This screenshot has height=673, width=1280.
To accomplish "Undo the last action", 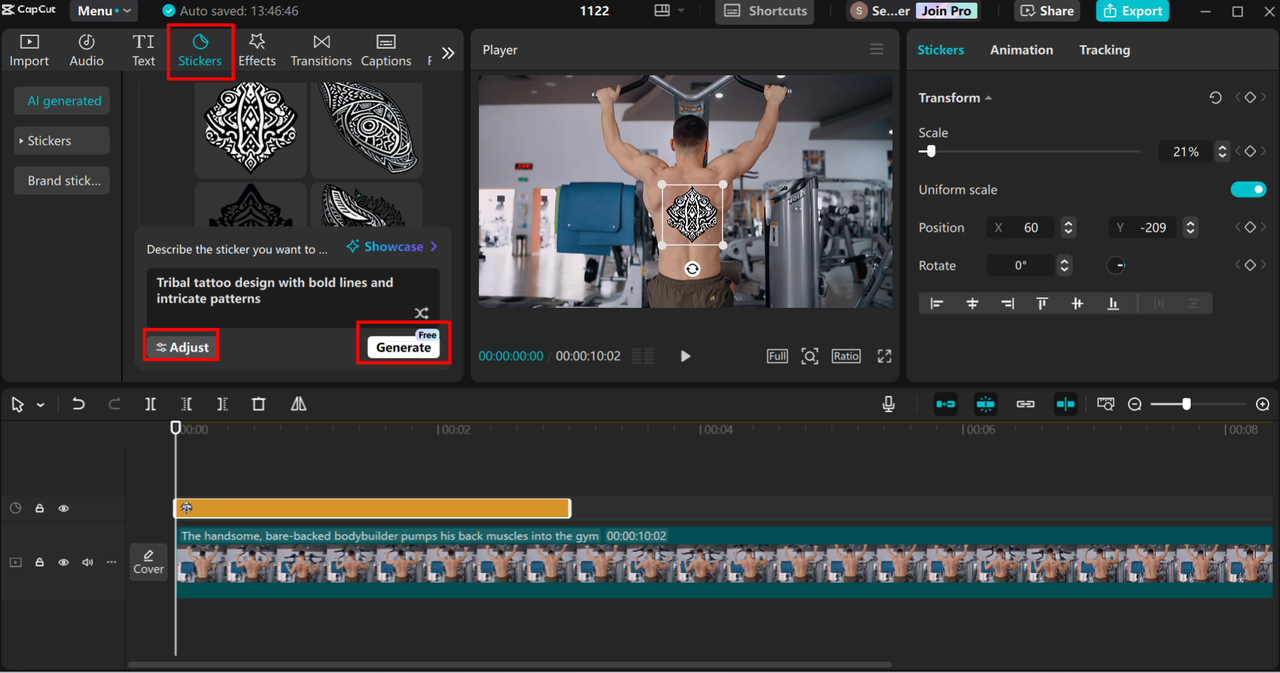I will 78,404.
